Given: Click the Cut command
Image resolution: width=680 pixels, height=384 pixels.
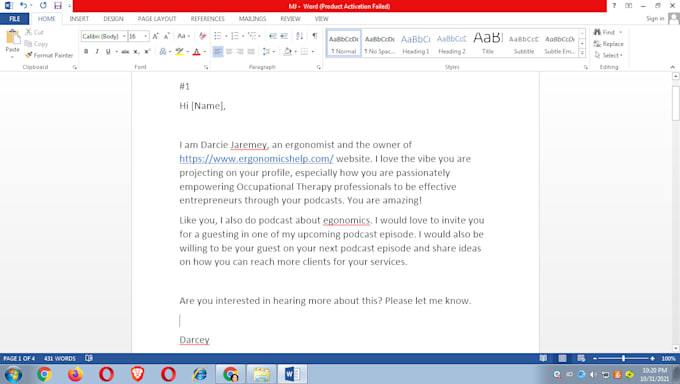Looking at the screenshot, I should click(x=35, y=32).
